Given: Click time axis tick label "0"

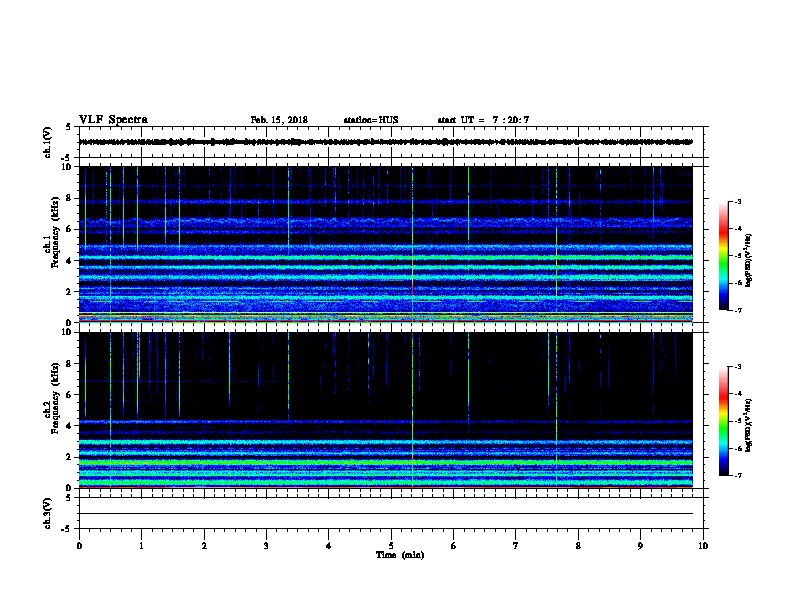Looking at the screenshot, I should coord(79,546).
